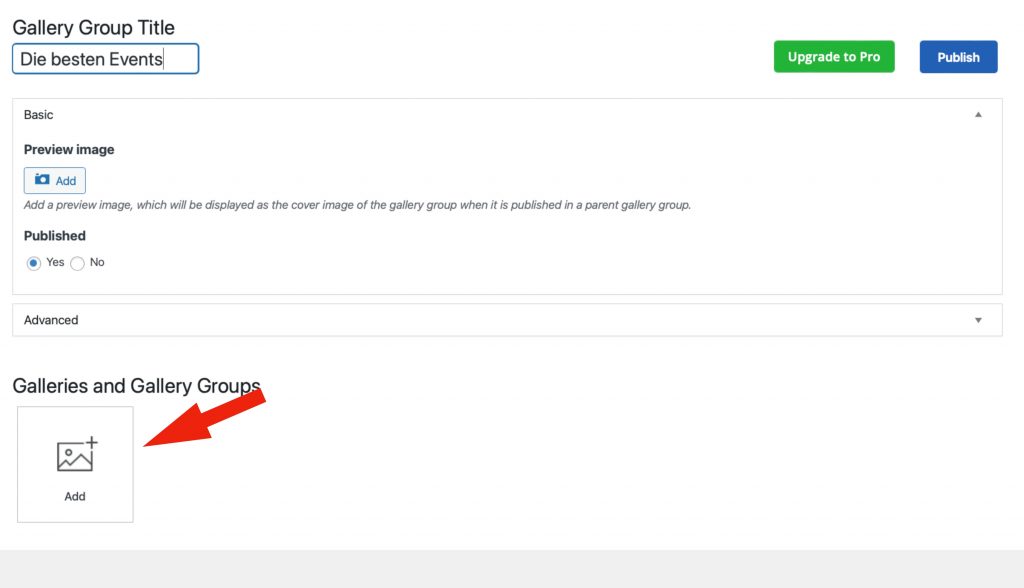Expand the Advanced section using its arrow

[978, 320]
